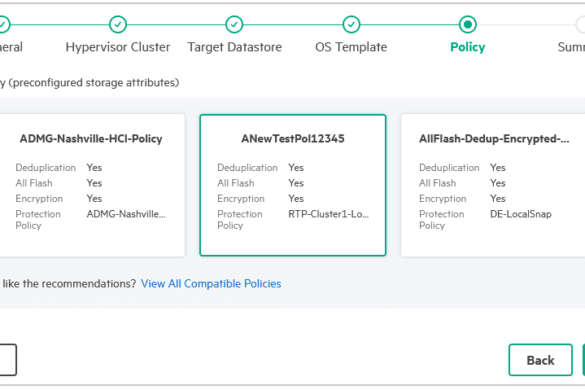Open the Hypervisor Cluster wizard step label
The width and height of the screenshot is (585, 390).
point(118,47)
